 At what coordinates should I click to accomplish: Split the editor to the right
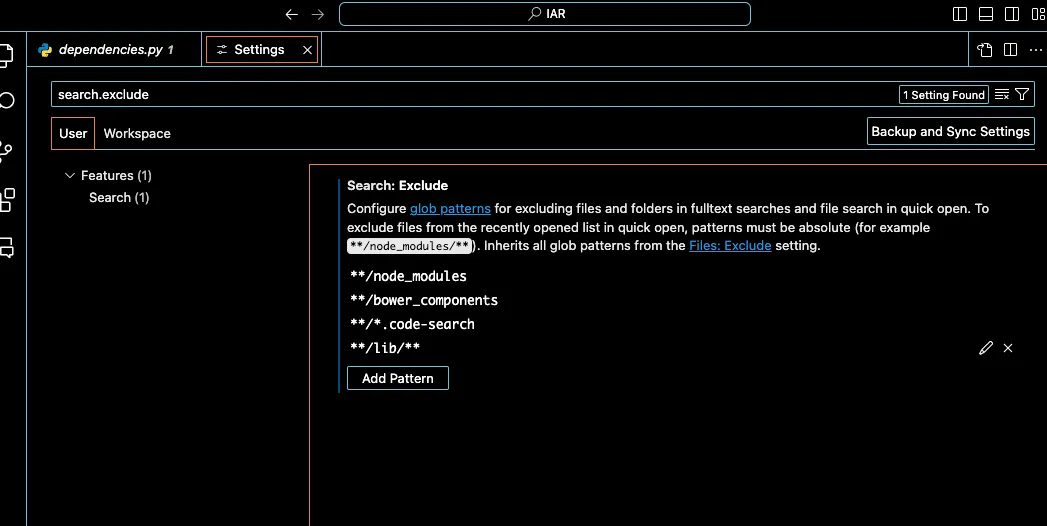pos(1010,50)
